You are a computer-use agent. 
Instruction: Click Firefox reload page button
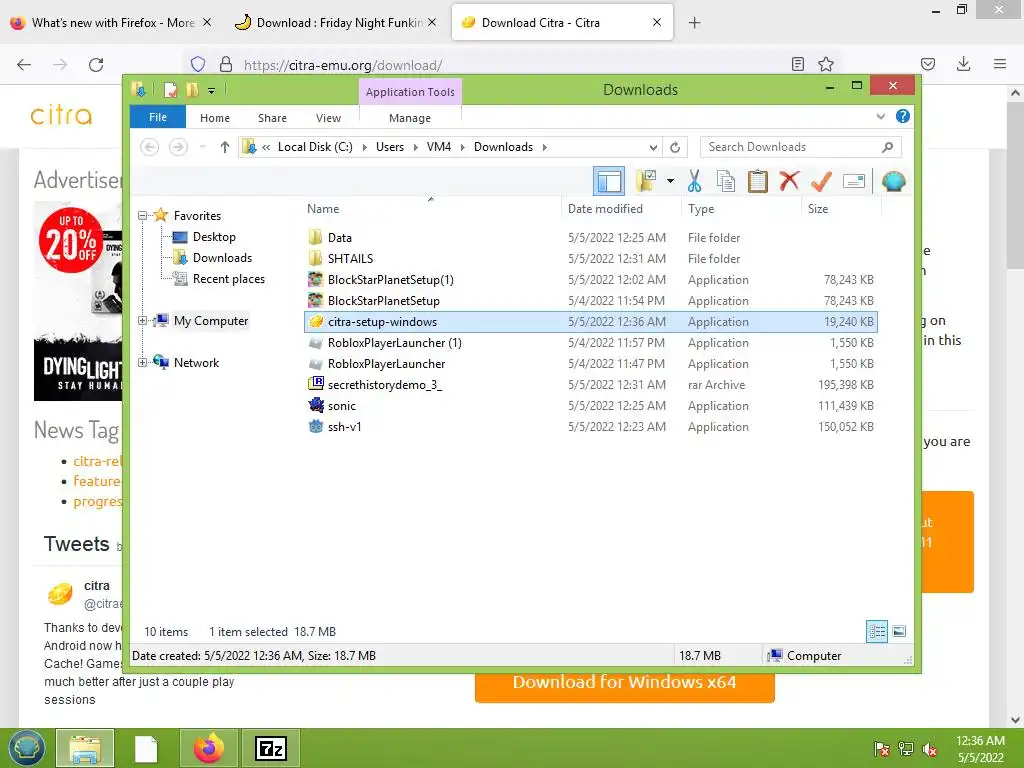tap(96, 65)
